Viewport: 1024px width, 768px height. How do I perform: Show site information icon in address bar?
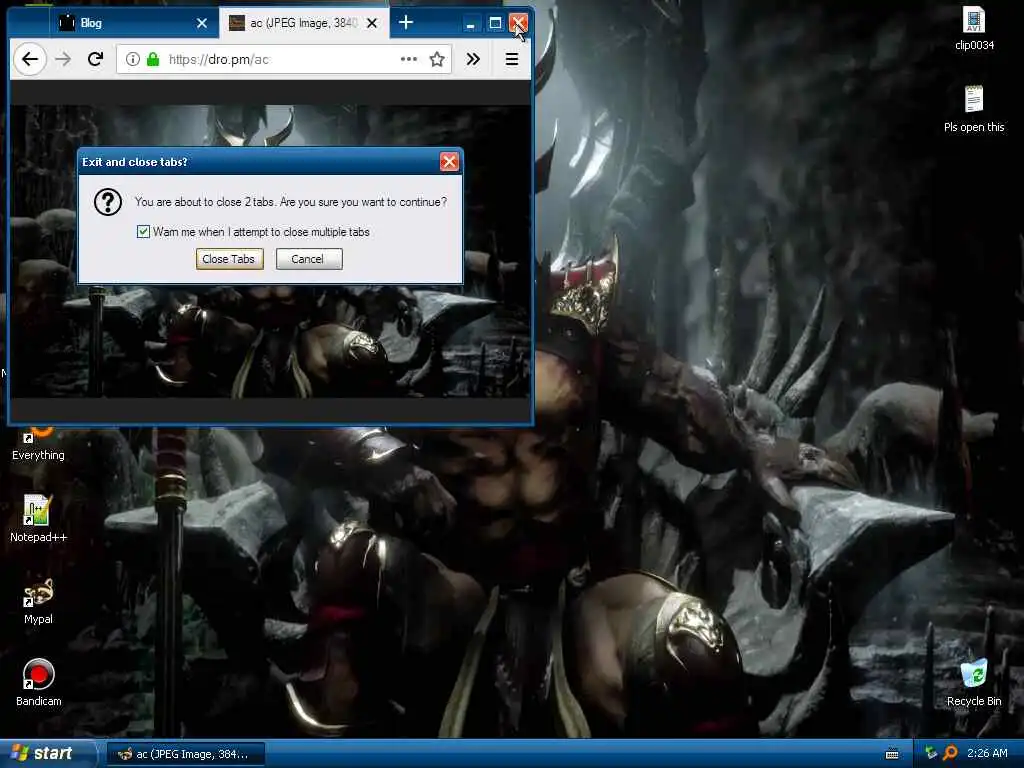point(133,59)
